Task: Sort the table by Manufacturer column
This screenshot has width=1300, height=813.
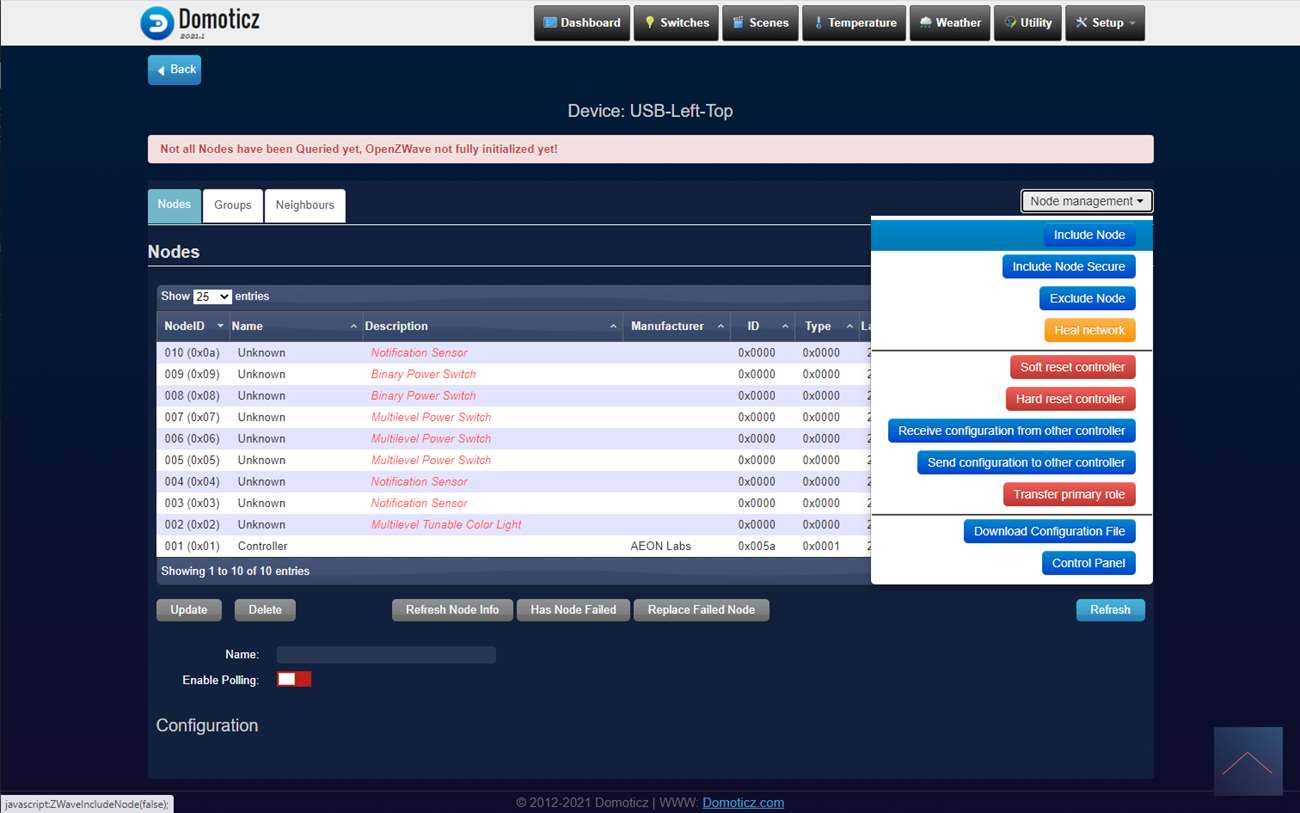Action: coord(667,326)
